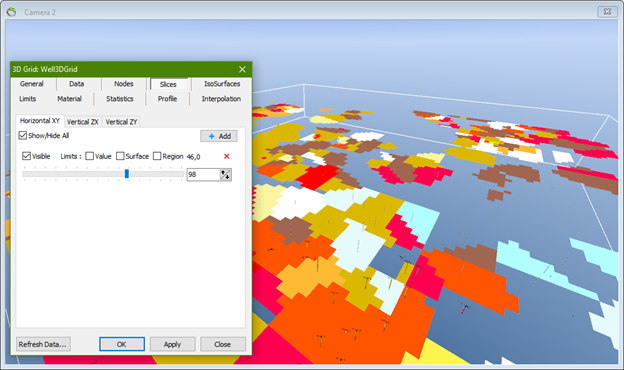Open the Vertical ZY slices tab
Viewport: 624px width, 370px height.
(x=121, y=122)
